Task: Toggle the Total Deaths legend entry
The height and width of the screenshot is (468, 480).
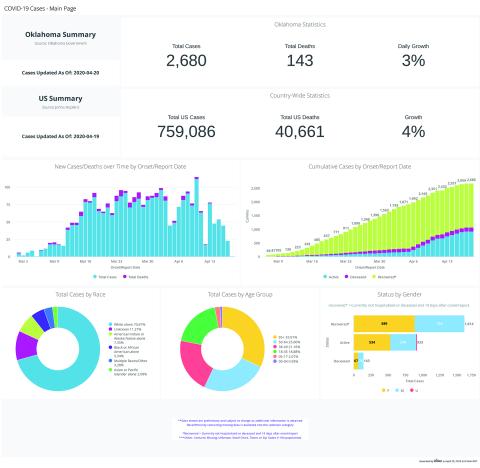Action: click(135, 277)
